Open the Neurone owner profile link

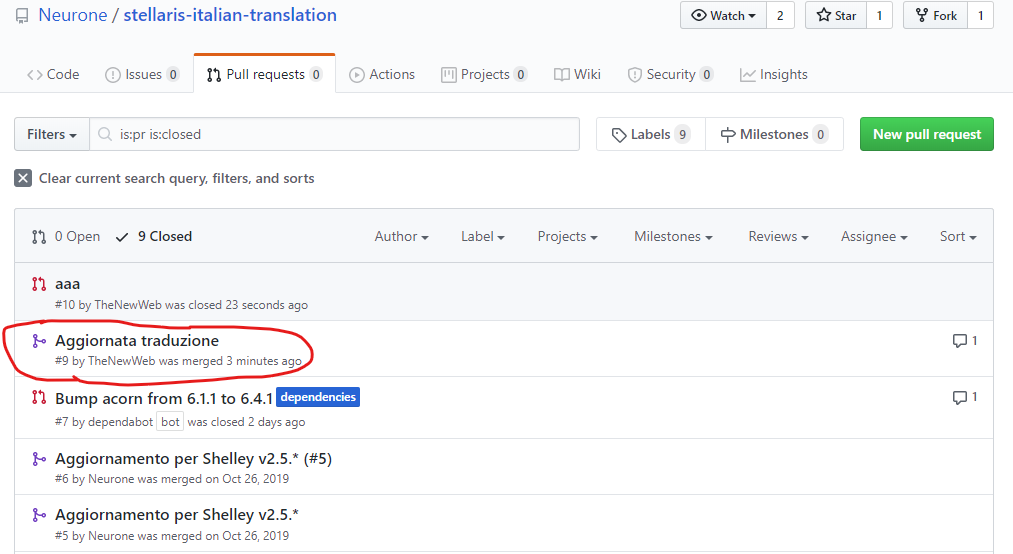coord(73,15)
